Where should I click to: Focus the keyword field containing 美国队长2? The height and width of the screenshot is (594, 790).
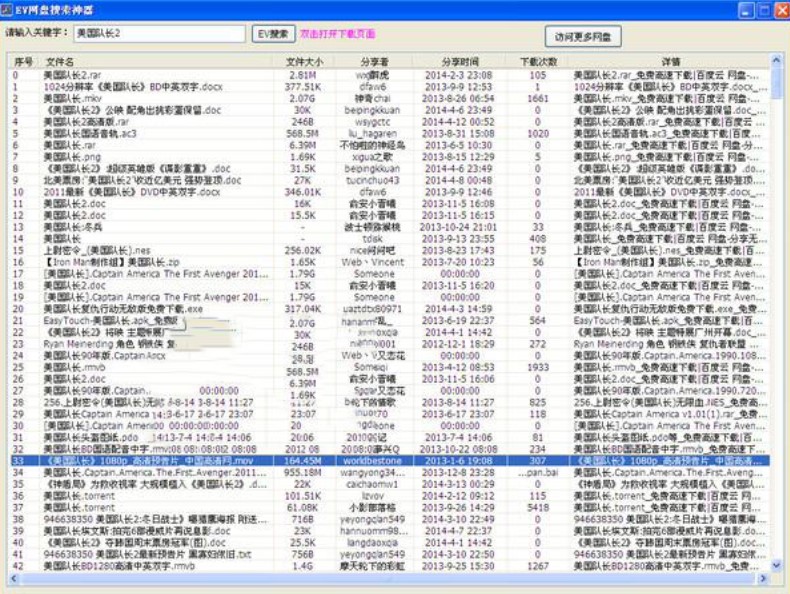pos(160,34)
